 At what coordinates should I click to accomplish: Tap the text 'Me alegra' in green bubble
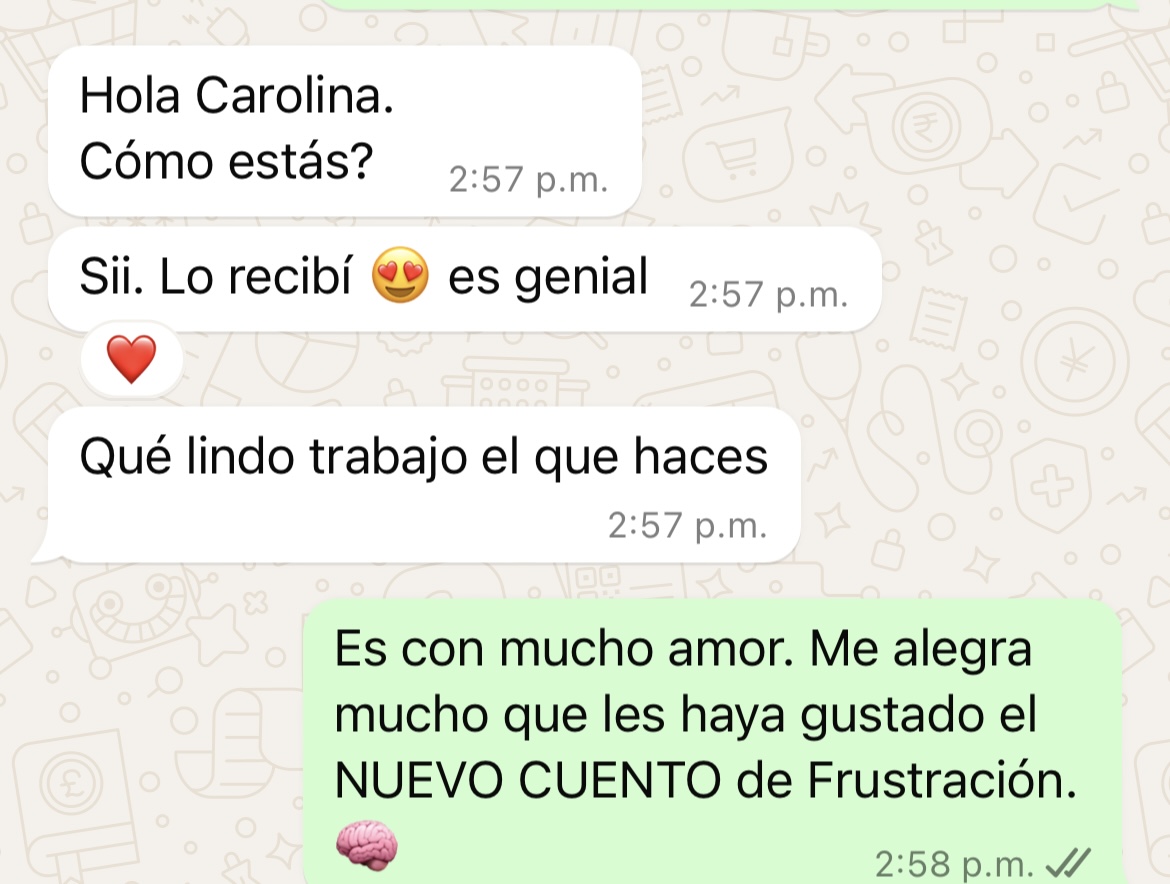pyautogui.click(x=921, y=649)
